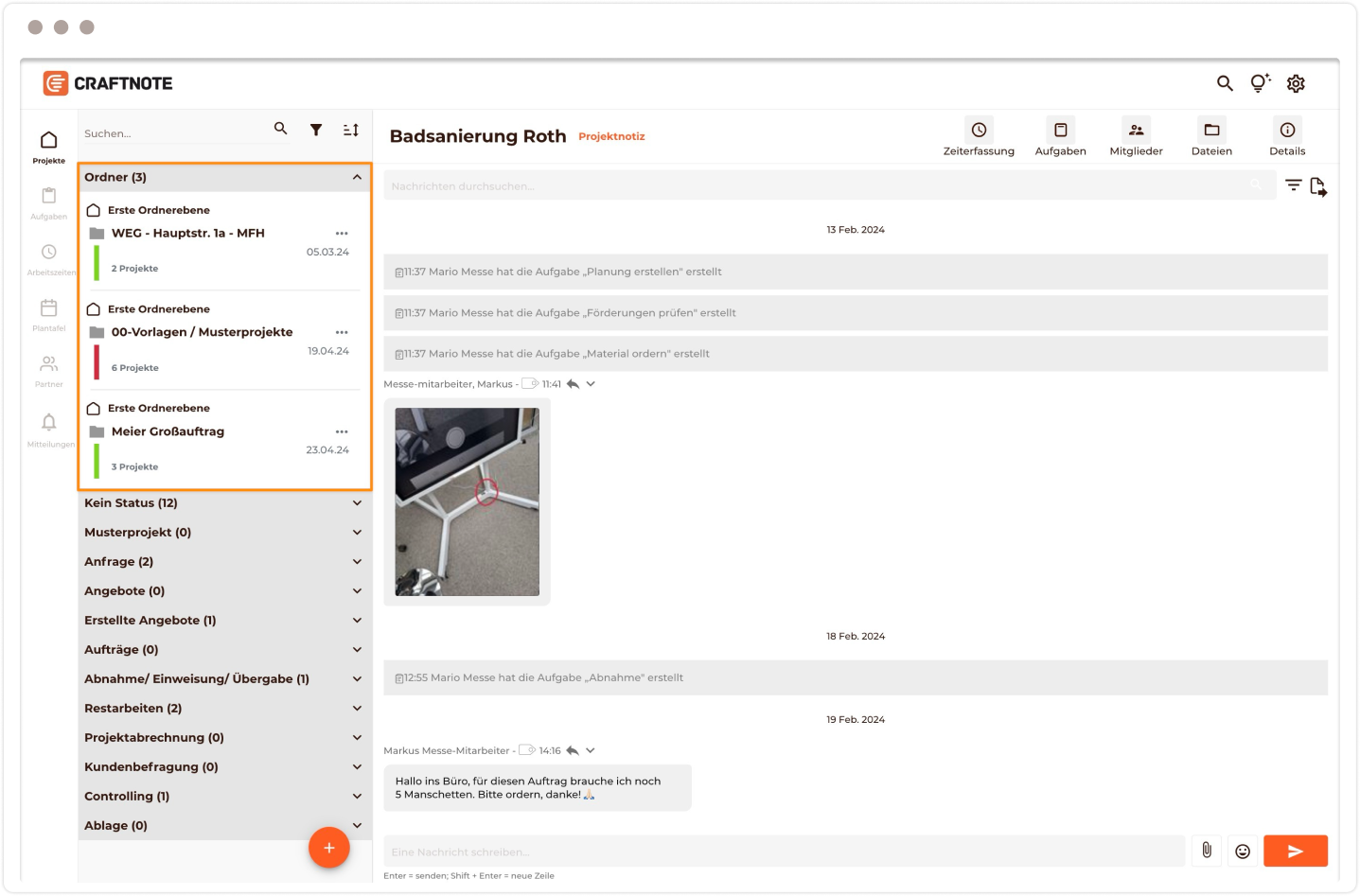Open dropdown arrow next to 14:16 message
This screenshot has width=1360, height=896.
(x=591, y=750)
